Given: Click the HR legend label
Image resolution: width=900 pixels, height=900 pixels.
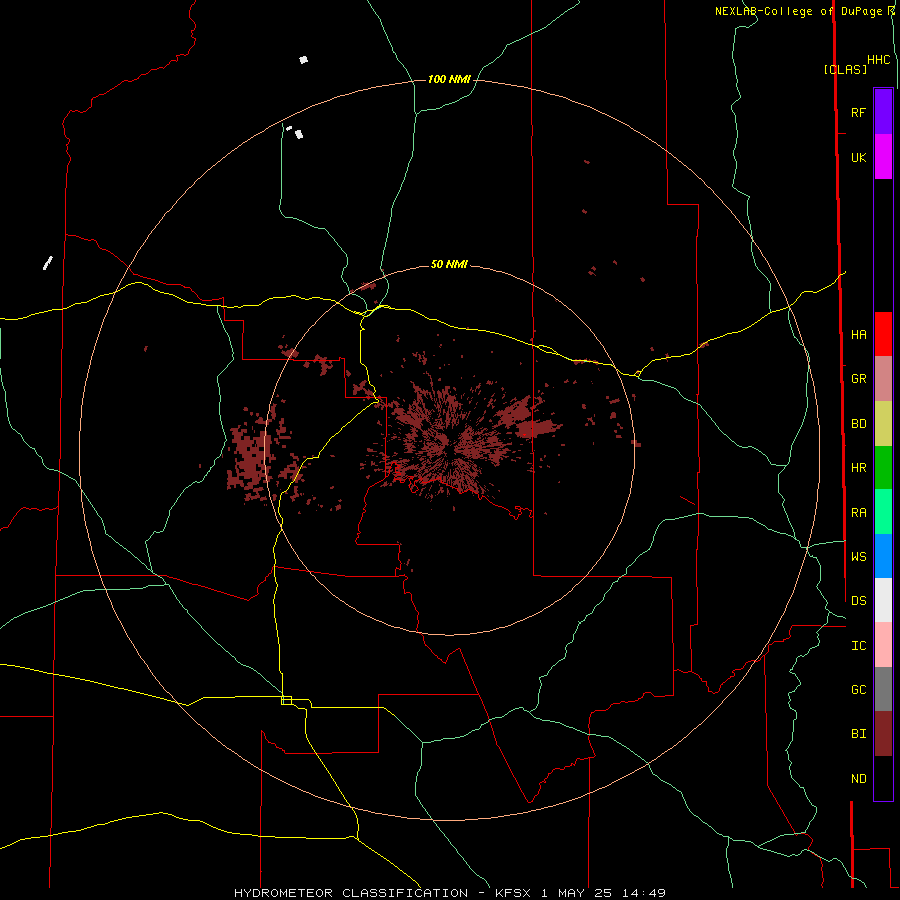Looking at the screenshot, I should pyautogui.click(x=858, y=468).
